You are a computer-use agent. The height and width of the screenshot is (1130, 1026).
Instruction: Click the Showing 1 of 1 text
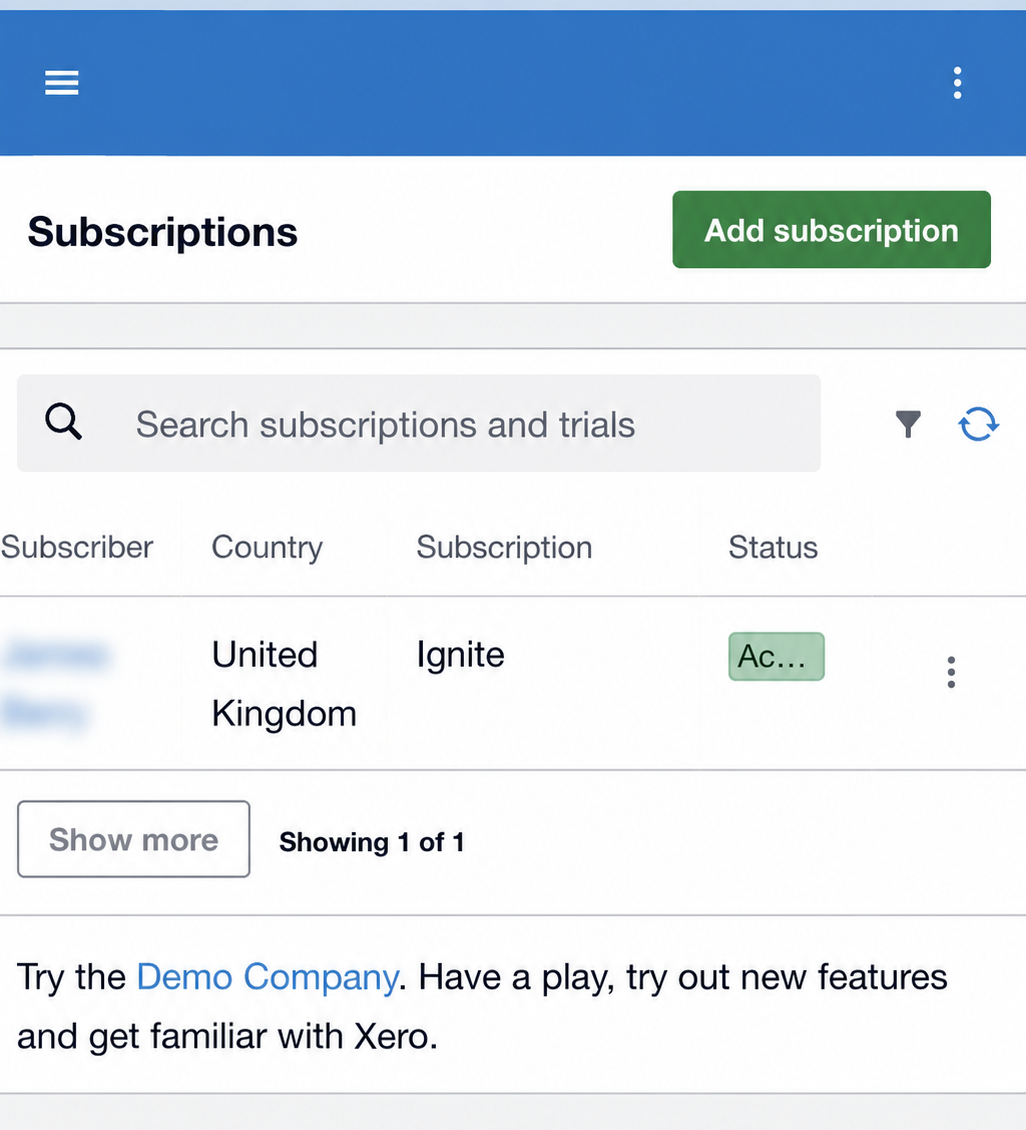372,842
